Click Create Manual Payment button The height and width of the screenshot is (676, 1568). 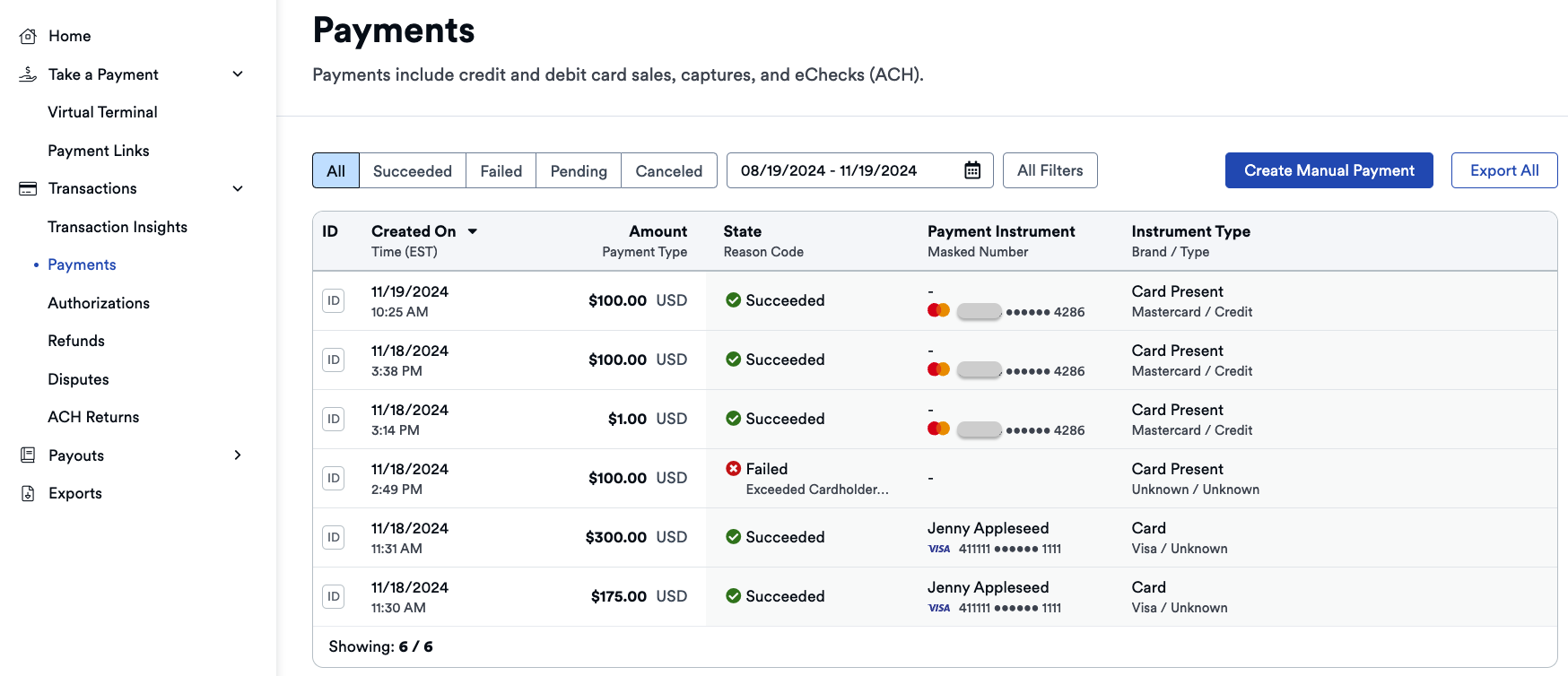[x=1328, y=170]
